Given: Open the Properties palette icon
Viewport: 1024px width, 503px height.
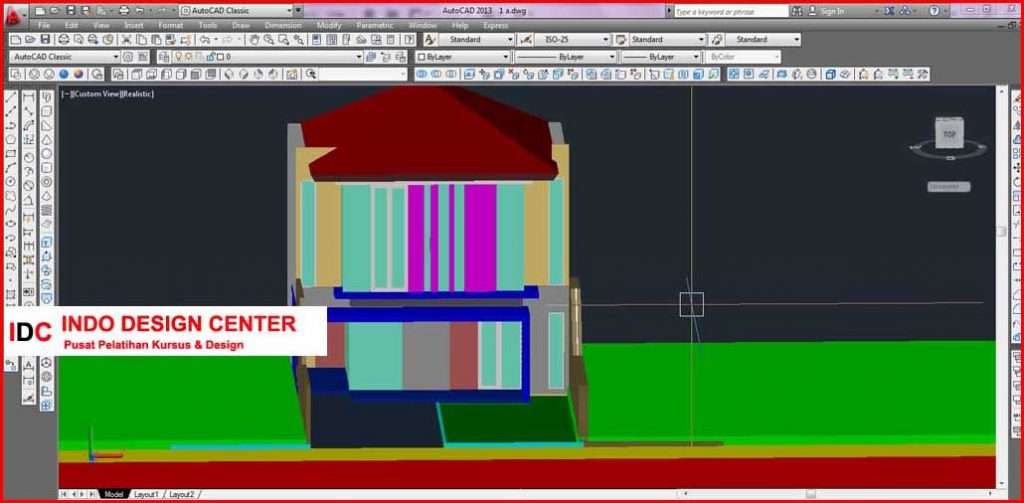Looking at the screenshot, I should click(x=316, y=40).
